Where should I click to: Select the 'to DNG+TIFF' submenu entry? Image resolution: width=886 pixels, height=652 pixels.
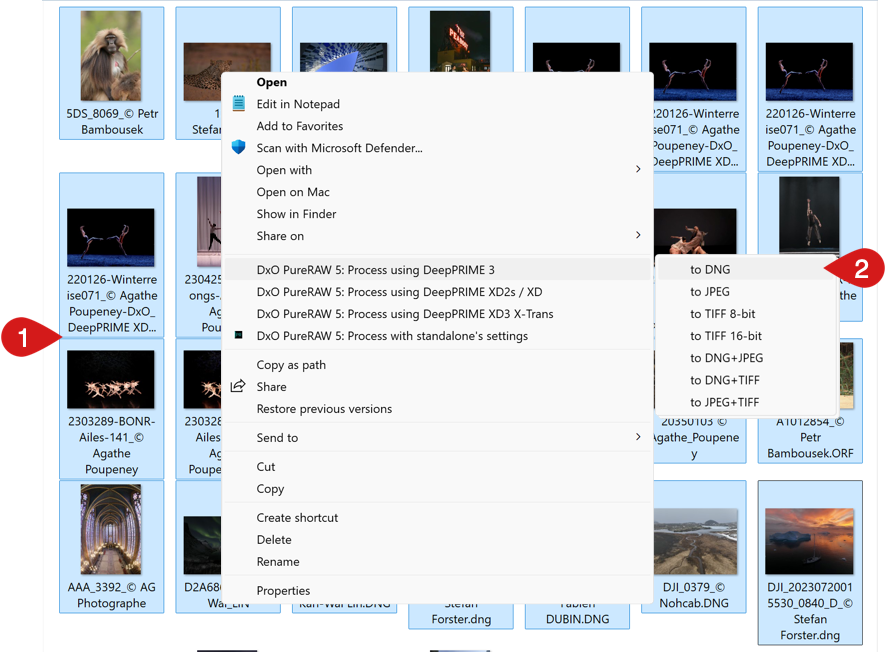[x=725, y=380]
